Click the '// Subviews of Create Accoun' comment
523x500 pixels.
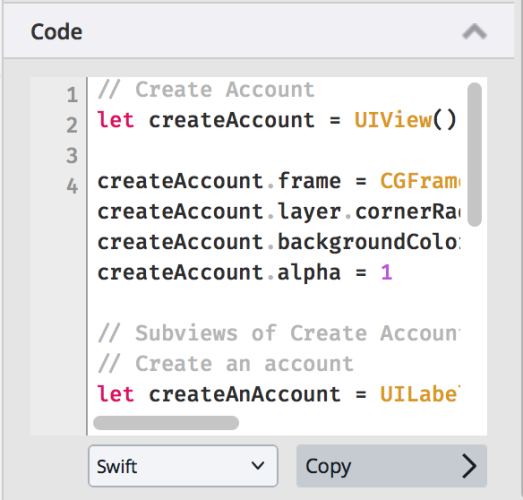point(279,333)
